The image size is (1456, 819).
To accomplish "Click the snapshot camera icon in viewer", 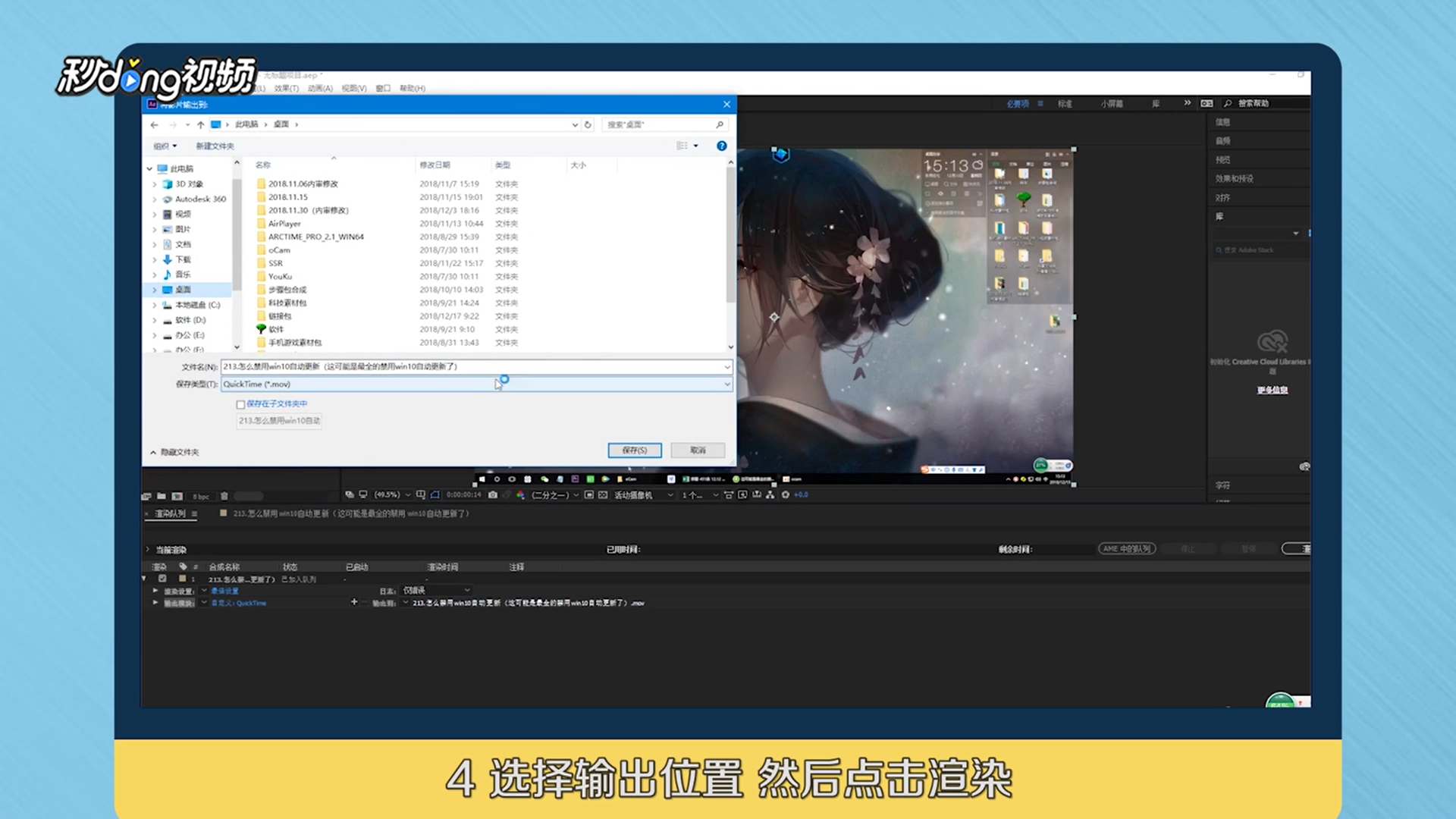I will [x=493, y=494].
